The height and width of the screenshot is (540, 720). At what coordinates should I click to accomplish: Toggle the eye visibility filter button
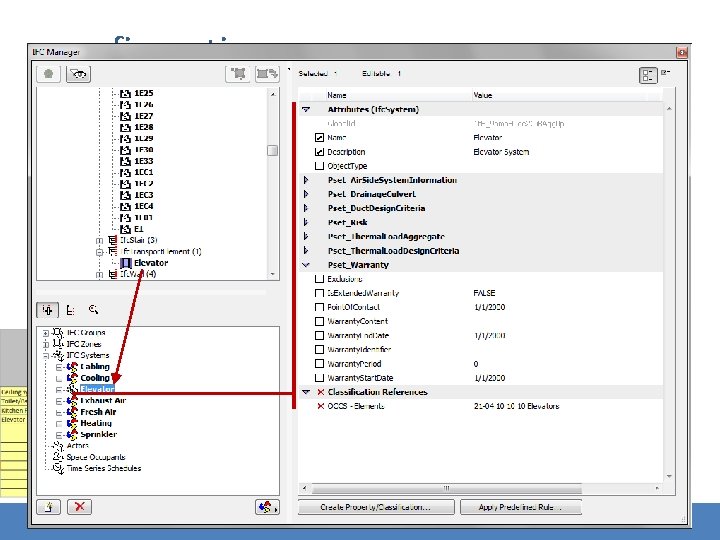click(x=79, y=74)
